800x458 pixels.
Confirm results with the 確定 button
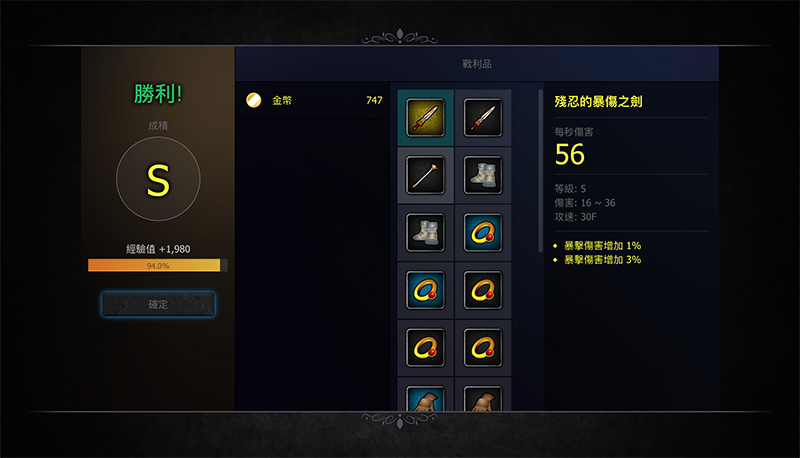[x=158, y=304]
